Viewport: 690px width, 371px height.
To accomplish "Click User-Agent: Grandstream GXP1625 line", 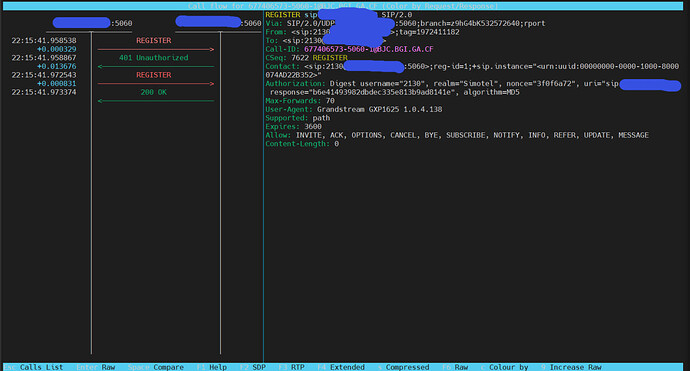I will pos(354,109).
